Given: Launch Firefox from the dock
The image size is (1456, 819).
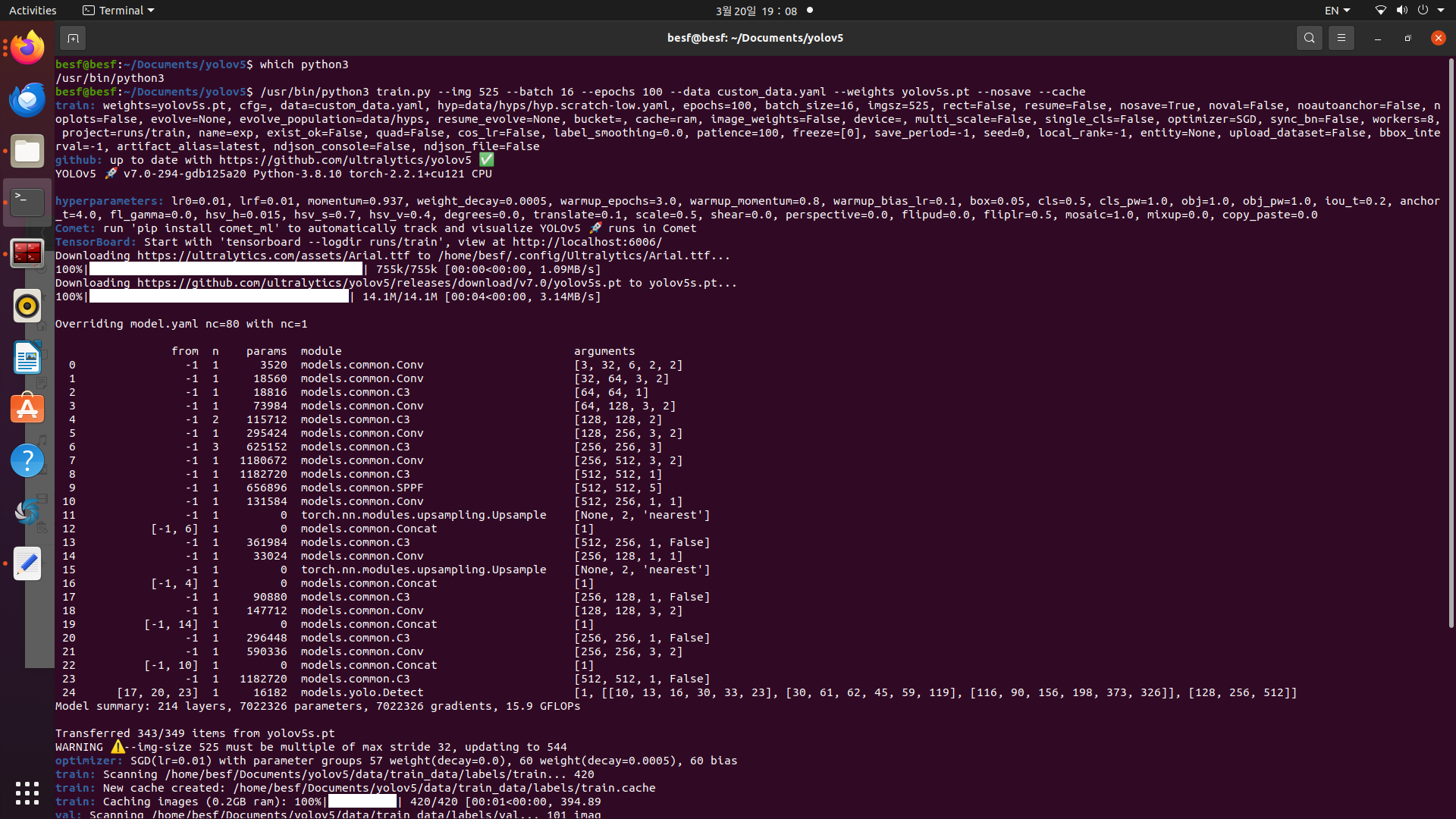Looking at the screenshot, I should point(27,49).
